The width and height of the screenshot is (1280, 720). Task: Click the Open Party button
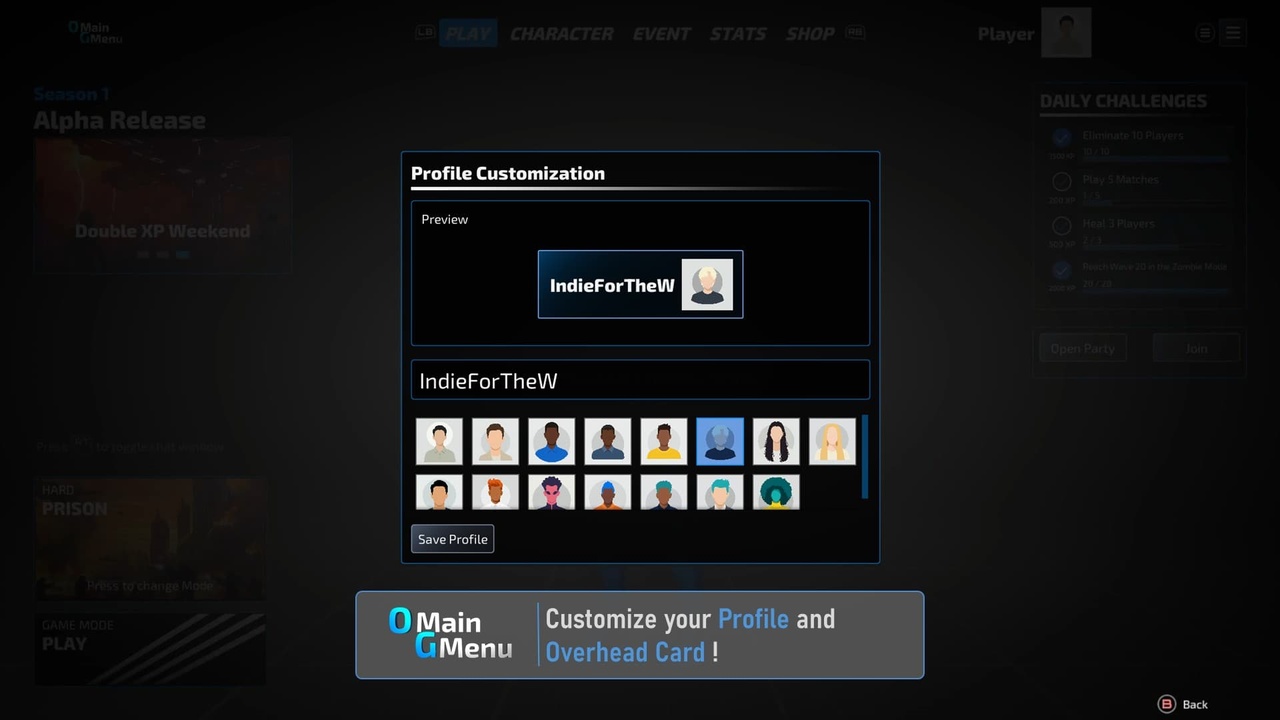tap(1082, 348)
